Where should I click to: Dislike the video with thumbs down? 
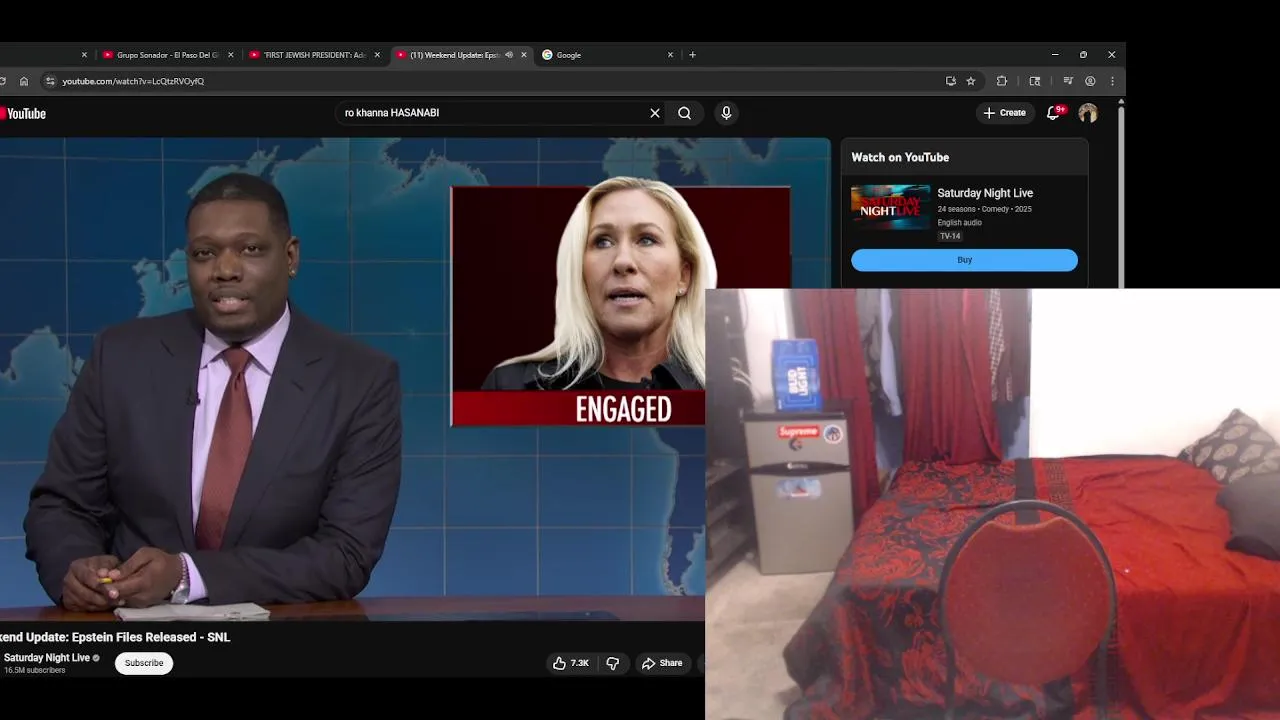coord(613,663)
